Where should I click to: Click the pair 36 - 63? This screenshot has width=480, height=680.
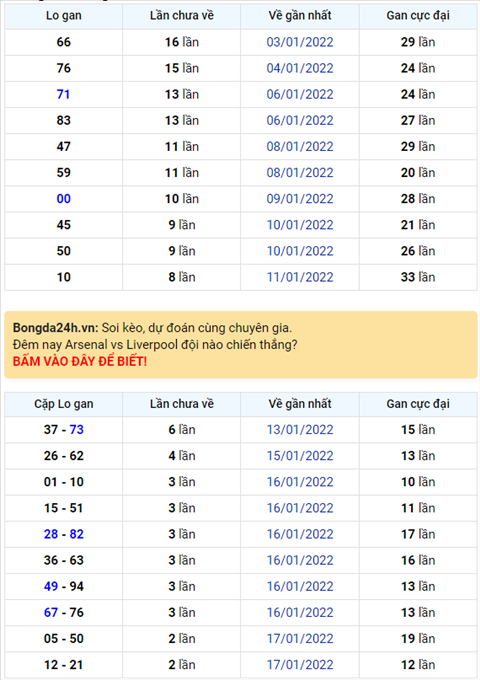[x=63, y=560]
